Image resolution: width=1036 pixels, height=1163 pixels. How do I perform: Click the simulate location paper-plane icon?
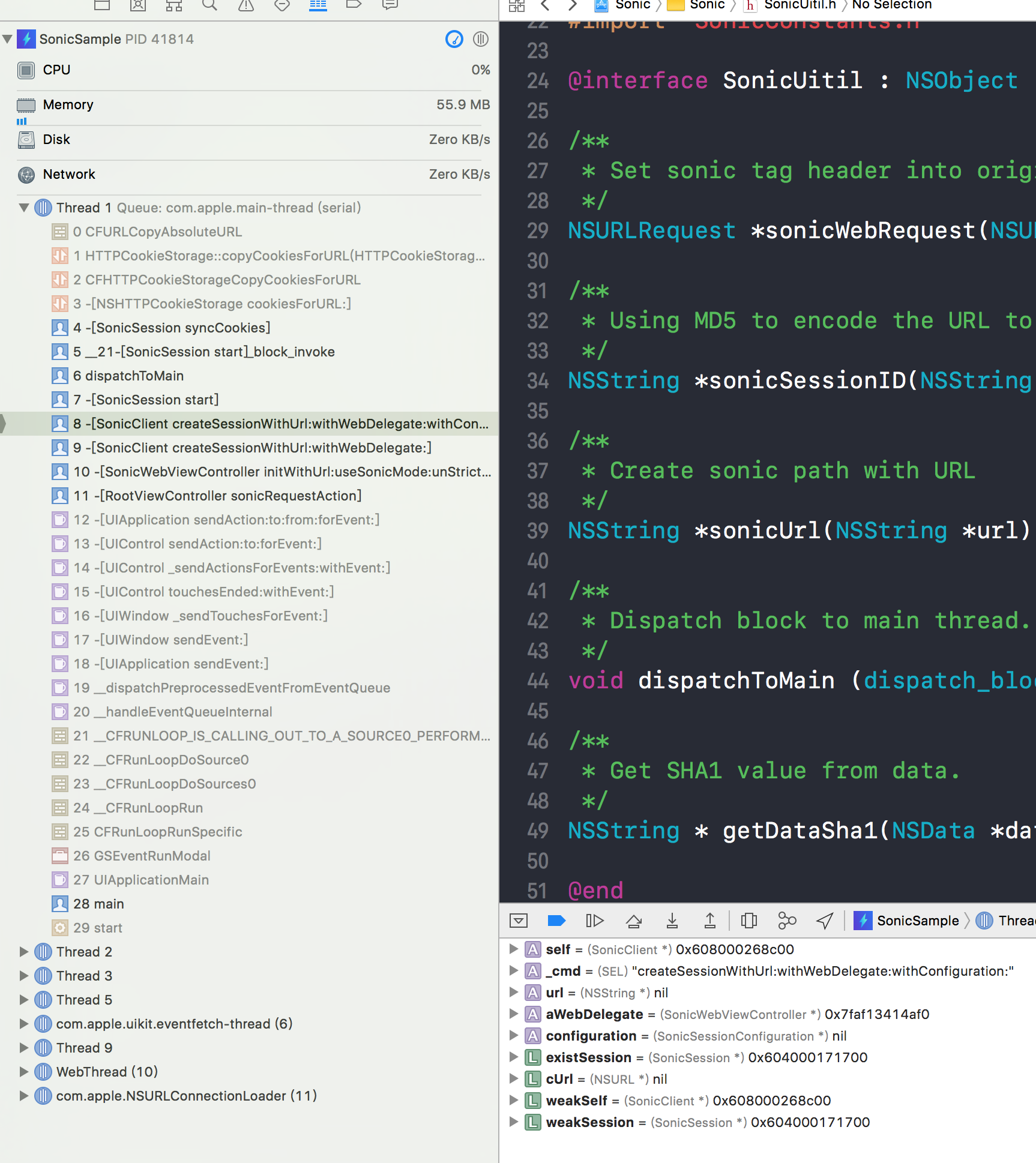[x=825, y=920]
